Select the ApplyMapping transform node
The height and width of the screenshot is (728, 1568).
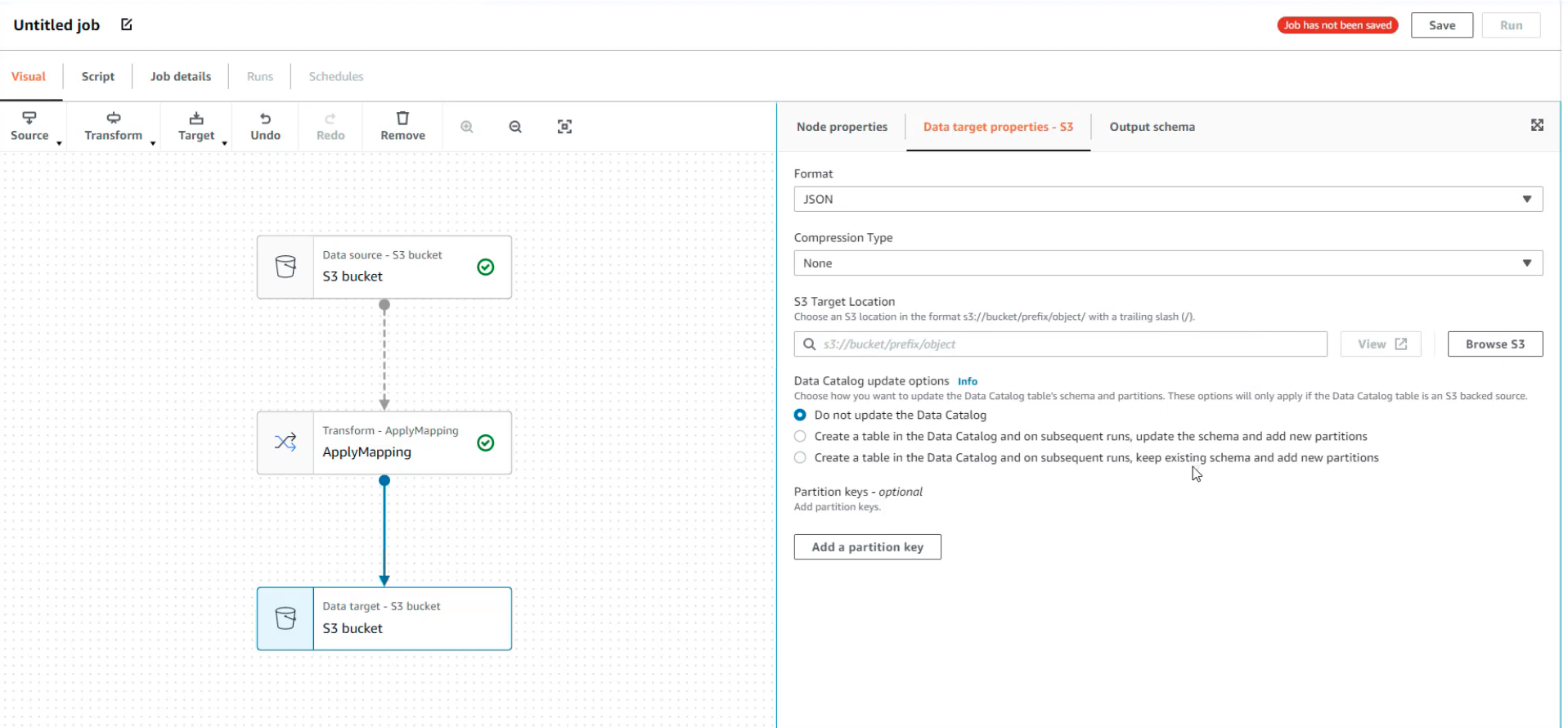tap(384, 443)
